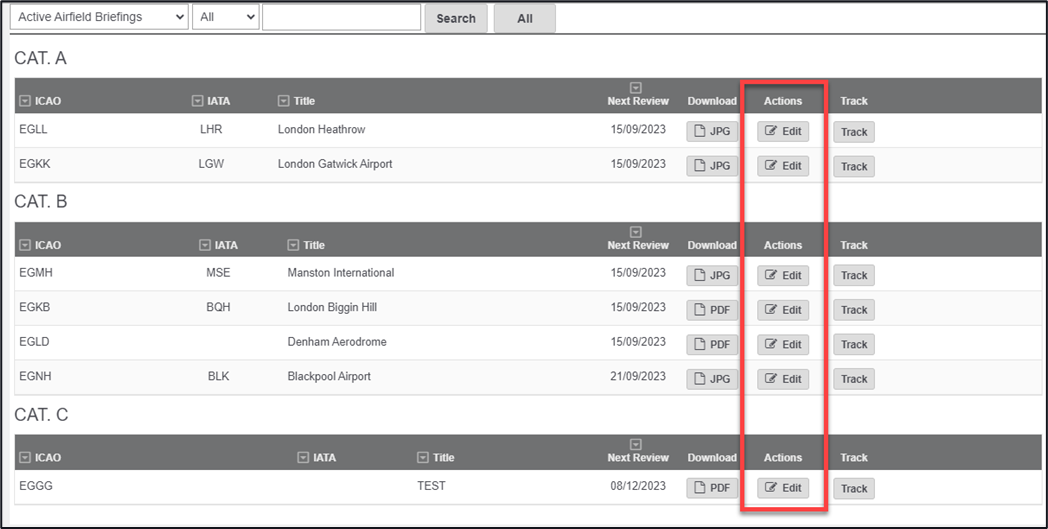Open the Active Airfield Briefings dropdown
This screenshot has height=529, width=1048.
tap(96, 17)
